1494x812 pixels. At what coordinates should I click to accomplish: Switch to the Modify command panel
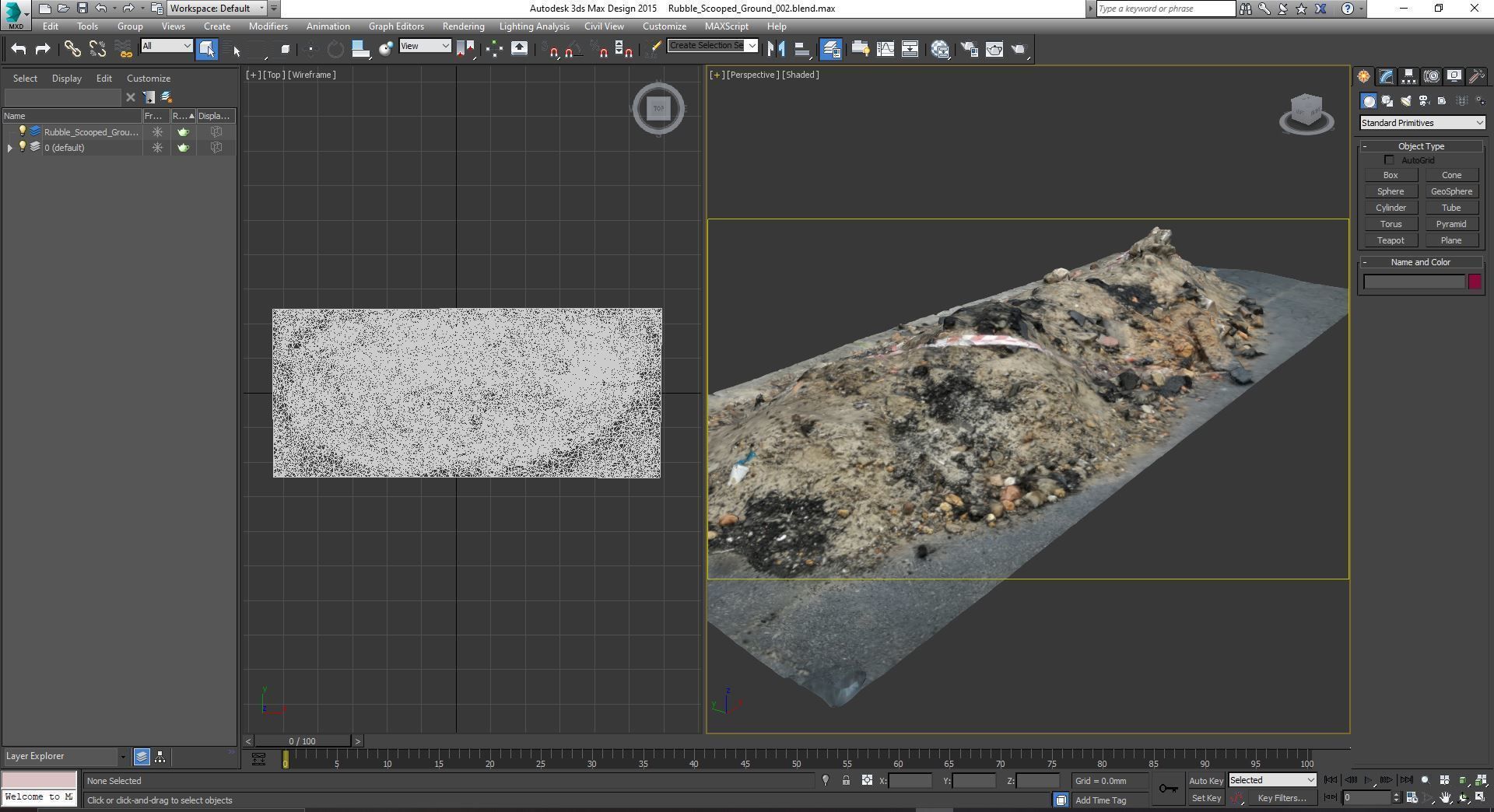(1386, 76)
